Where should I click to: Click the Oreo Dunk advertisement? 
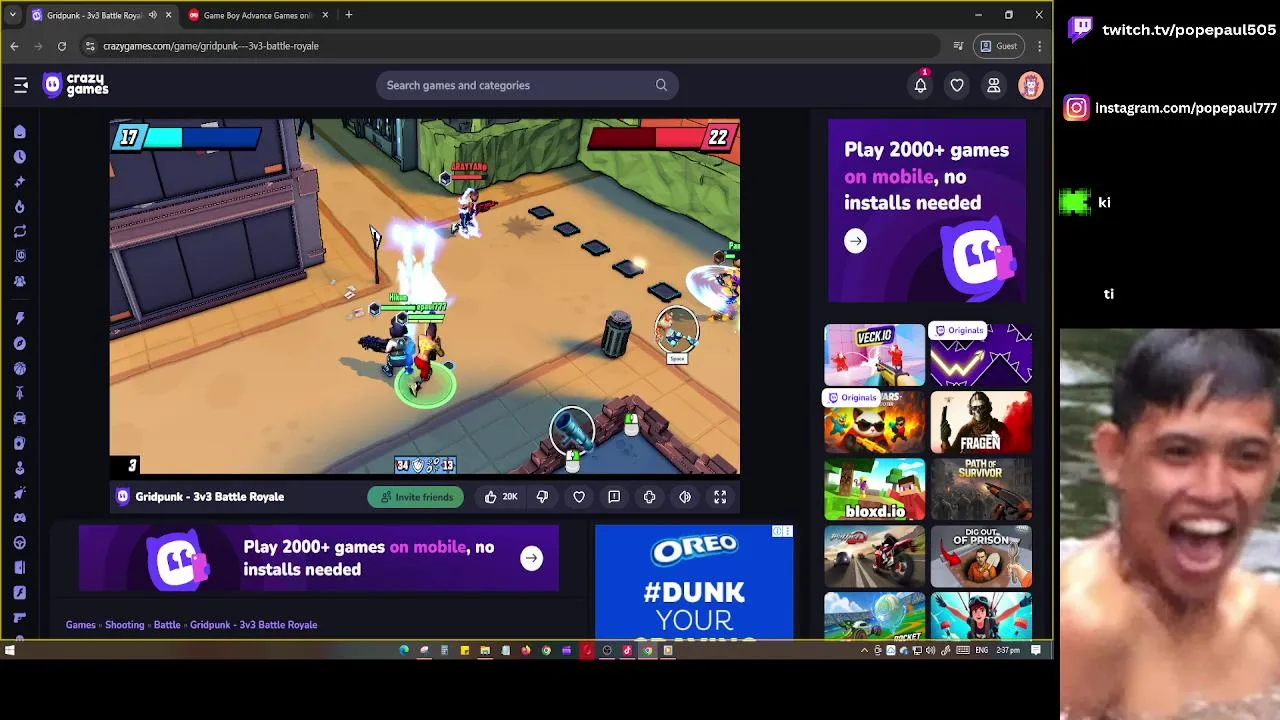694,582
